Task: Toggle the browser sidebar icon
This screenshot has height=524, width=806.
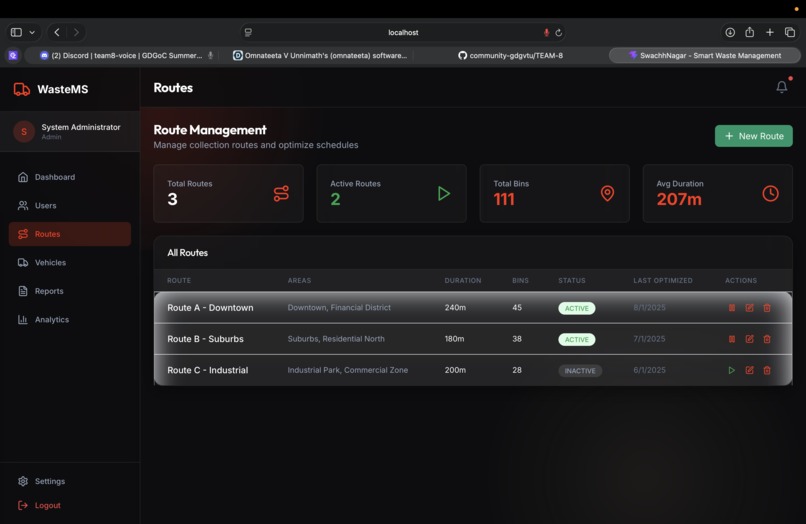Action: coord(16,32)
